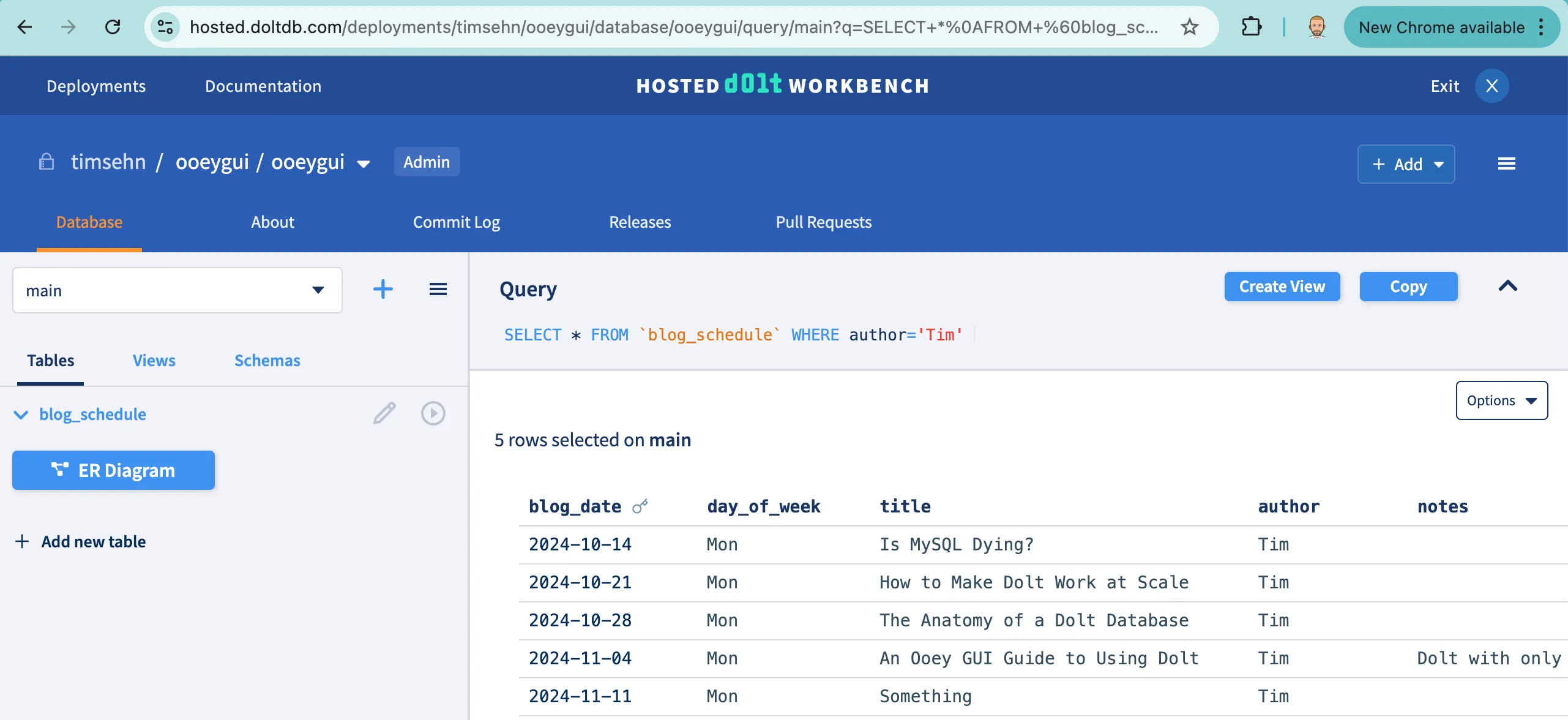
Task: Create a new branch using the plus icon
Action: 383,288
